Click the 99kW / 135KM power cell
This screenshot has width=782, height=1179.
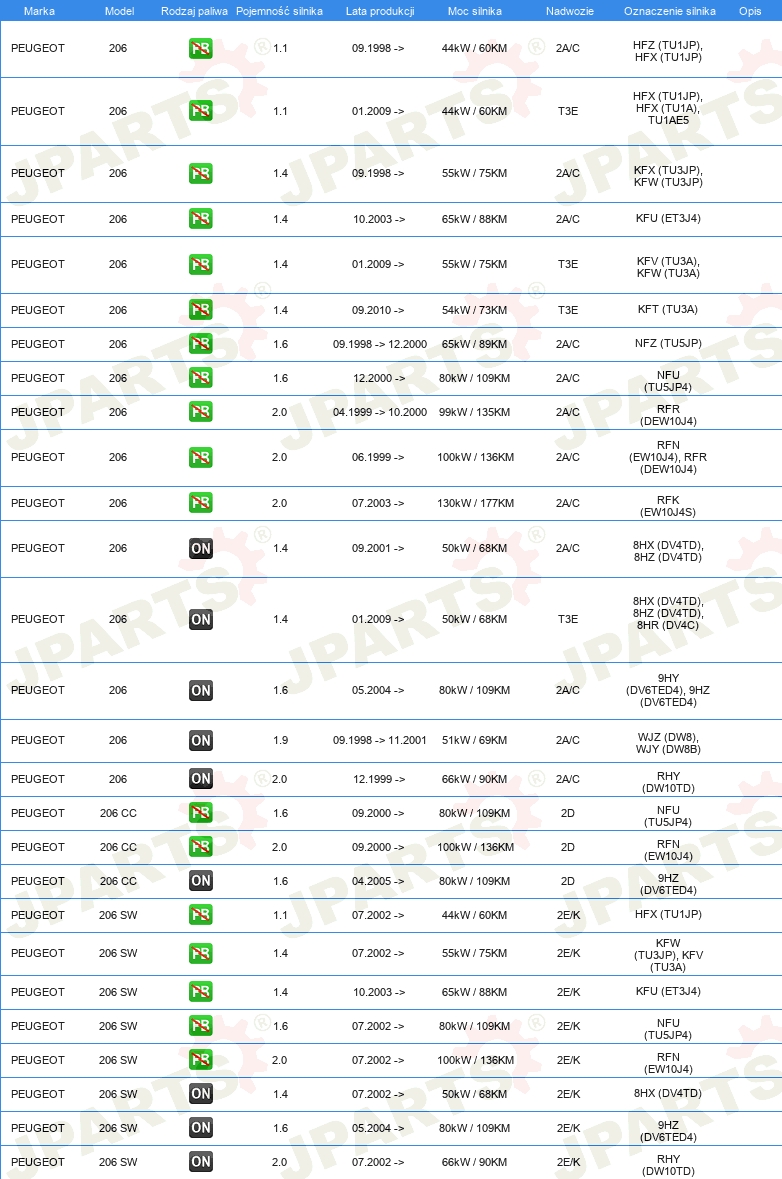pyautogui.click(x=474, y=412)
